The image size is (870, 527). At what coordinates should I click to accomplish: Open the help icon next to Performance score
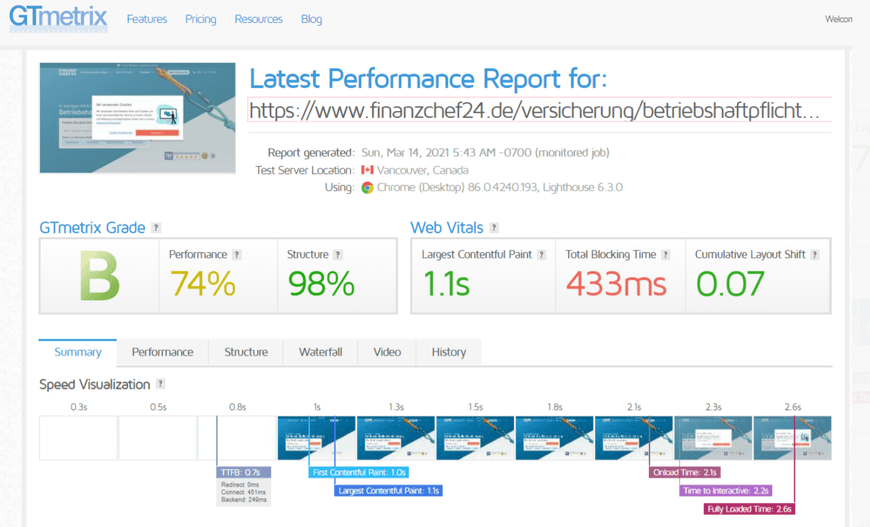point(237,255)
